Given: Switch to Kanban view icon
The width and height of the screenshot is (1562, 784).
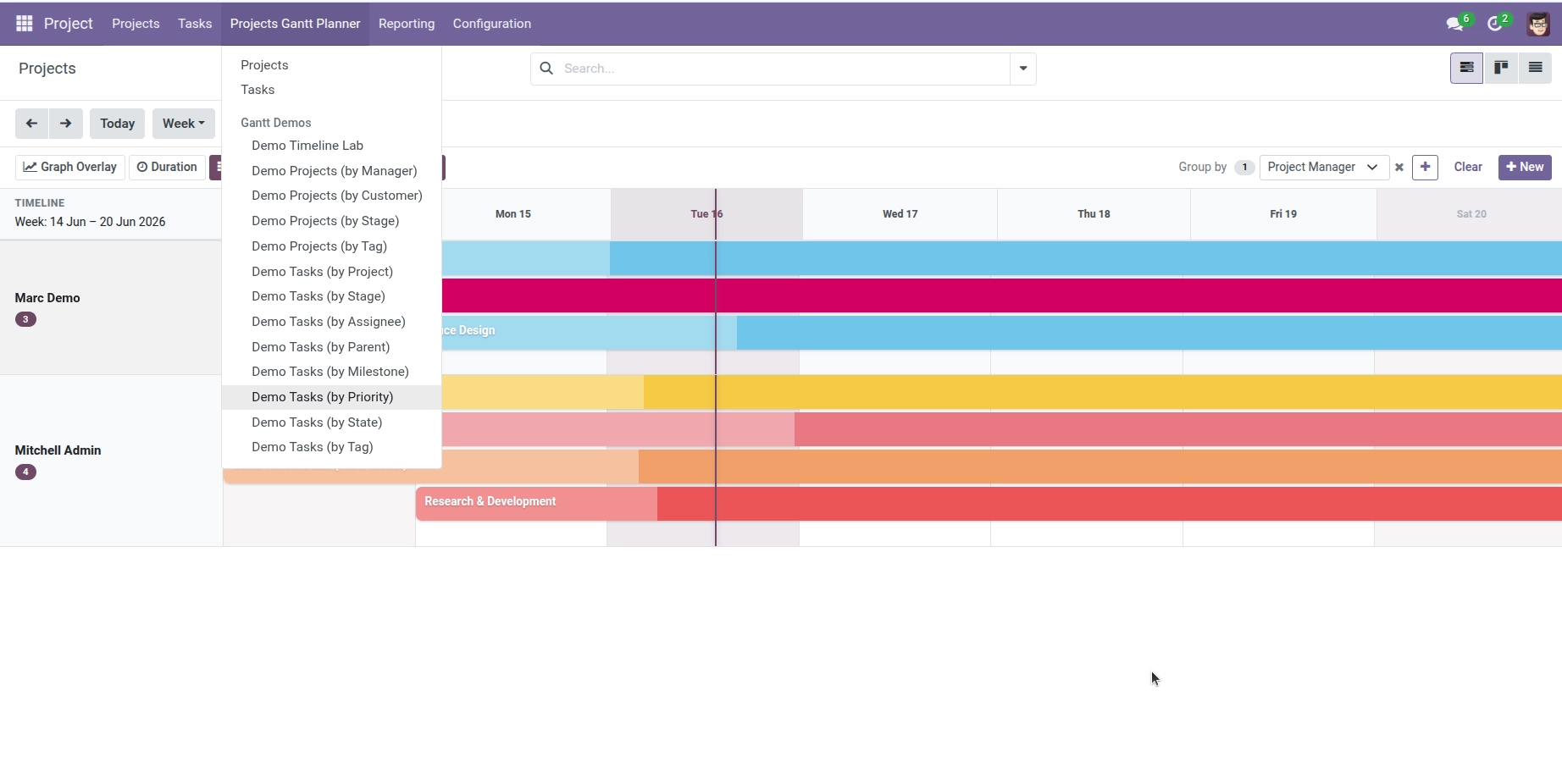Looking at the screenshot, I should click(x=1501, y=68).
